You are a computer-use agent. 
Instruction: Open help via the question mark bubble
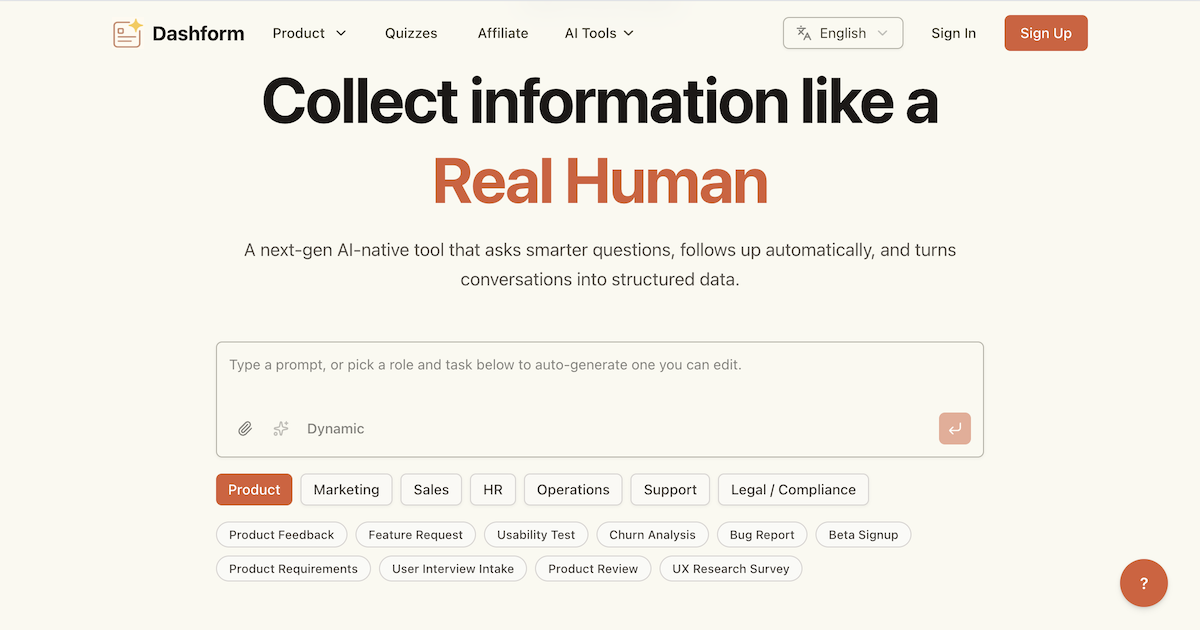1144,583
